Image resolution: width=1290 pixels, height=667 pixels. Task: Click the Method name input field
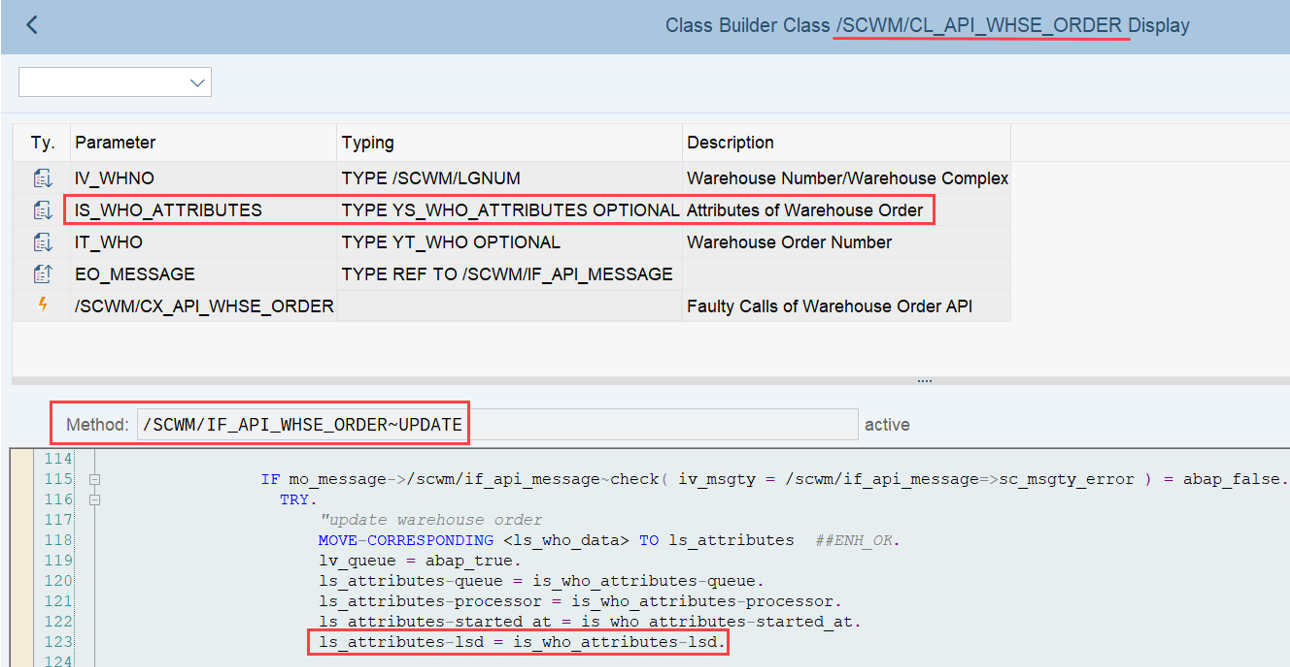pos(497,425)
